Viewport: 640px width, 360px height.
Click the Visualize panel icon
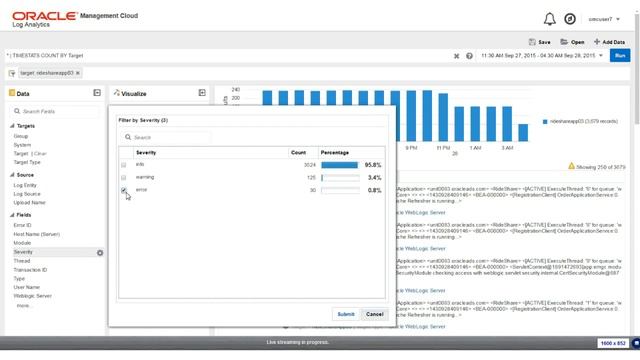117,93
